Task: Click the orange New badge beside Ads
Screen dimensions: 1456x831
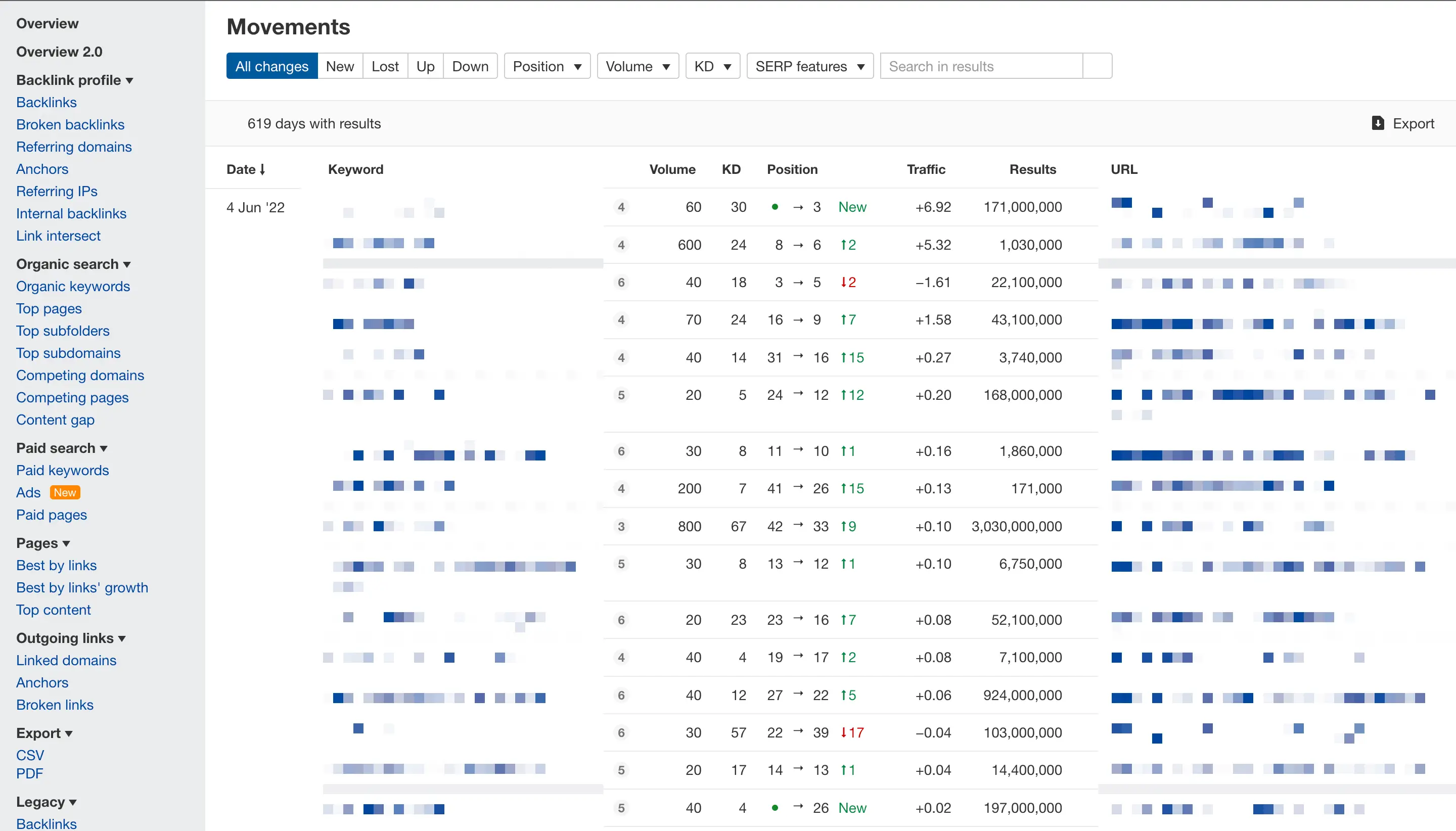Action: point(65,492)
